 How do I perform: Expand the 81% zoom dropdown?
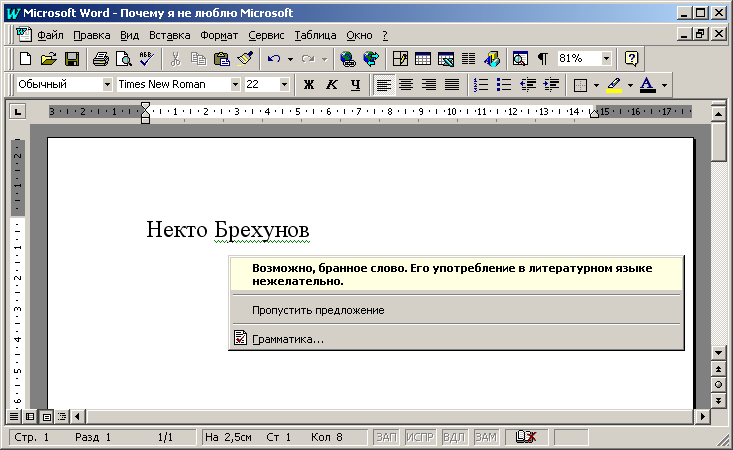pyautogui.click(x=607, y=59)
